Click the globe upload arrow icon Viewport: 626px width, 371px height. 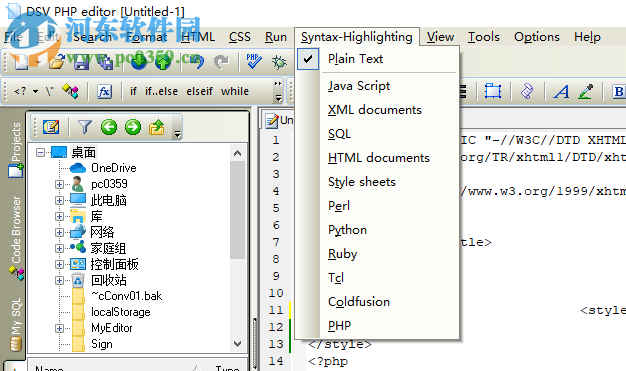163,62
